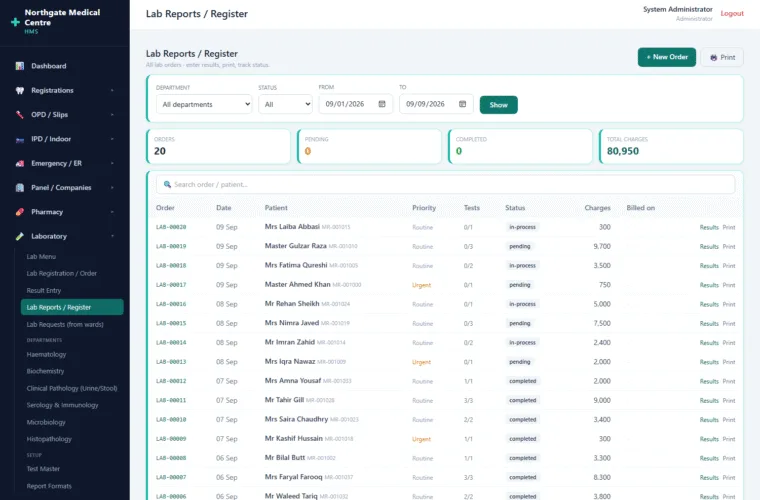Print order for Master Ahmed Khan
760x500 pixels.
pyautogui.click(x=729, y=285)
